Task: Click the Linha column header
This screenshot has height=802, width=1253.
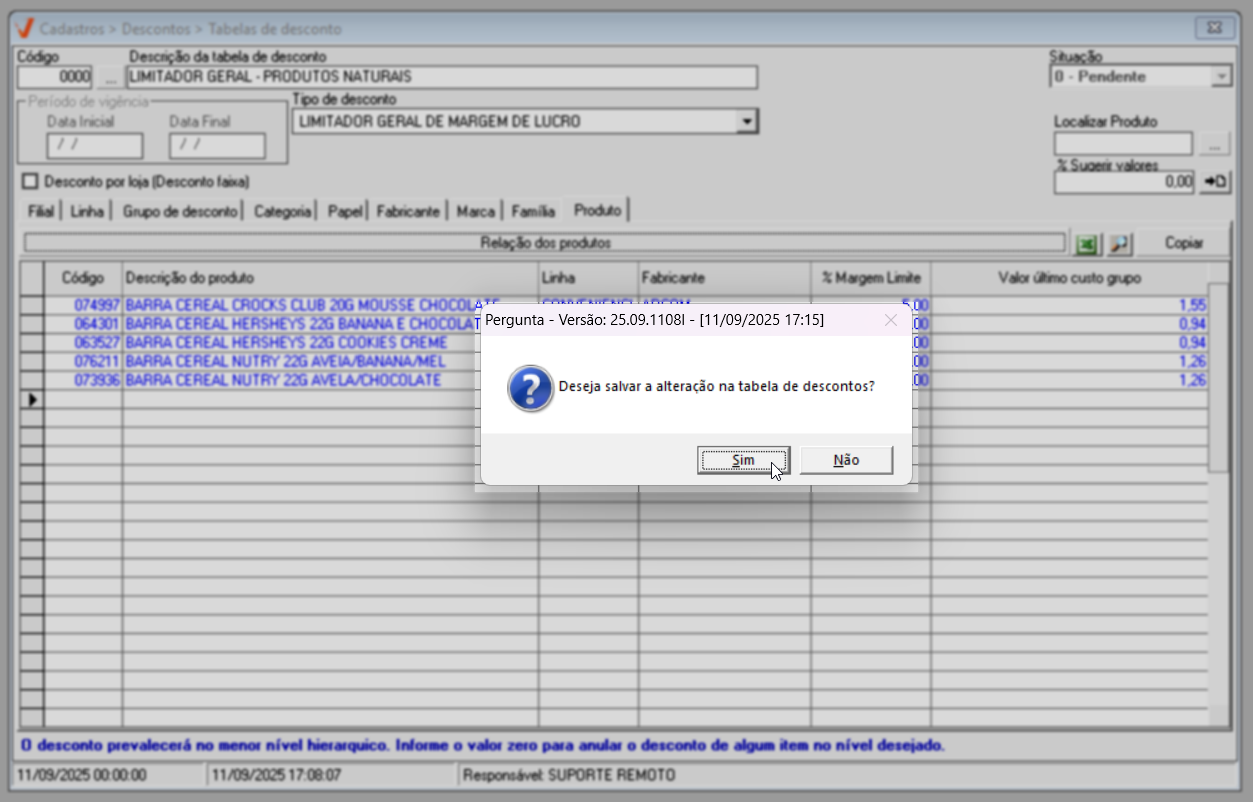Action: 588,277
